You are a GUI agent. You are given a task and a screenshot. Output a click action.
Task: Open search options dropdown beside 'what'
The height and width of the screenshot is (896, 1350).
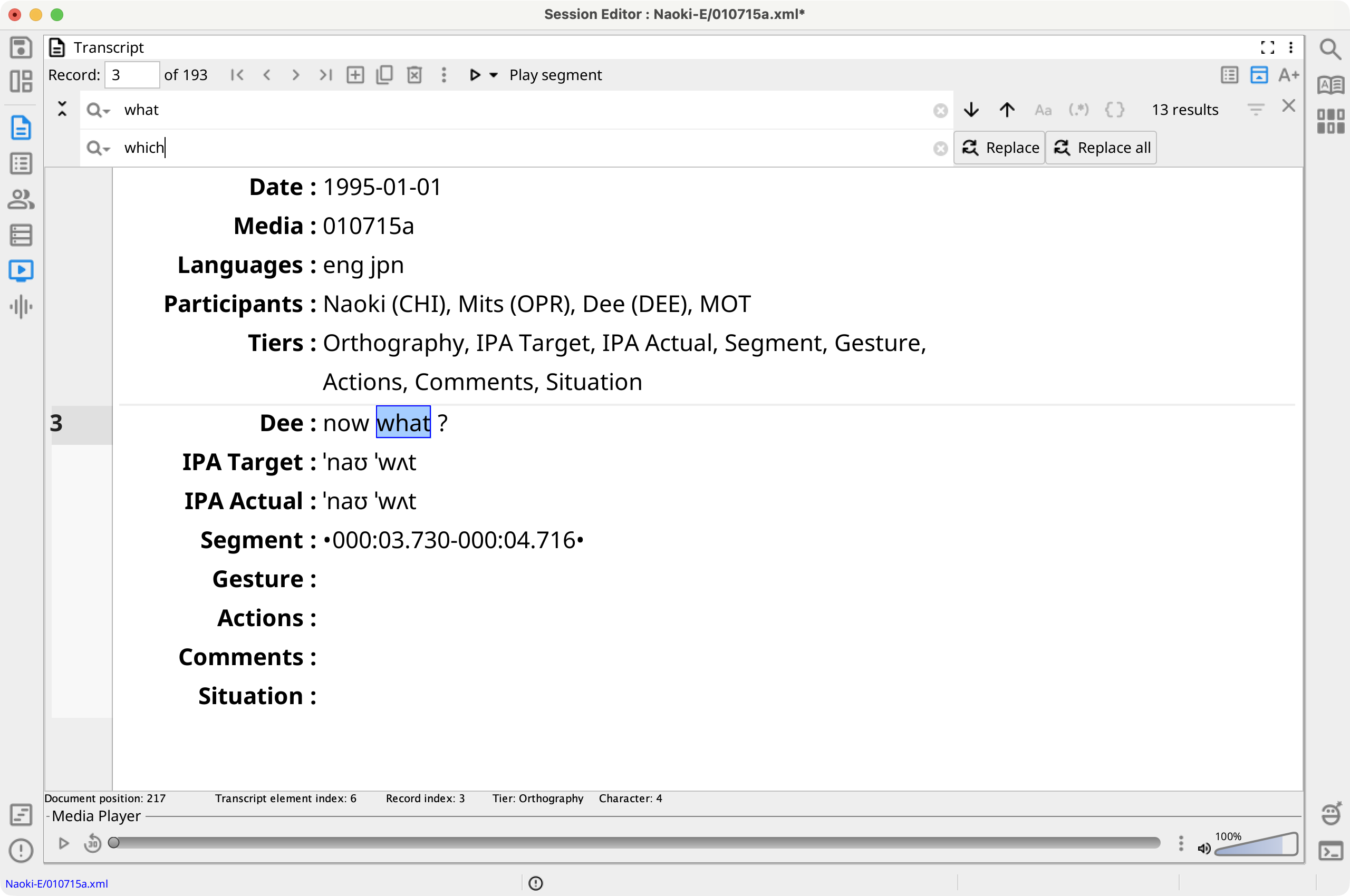[98, 110]
